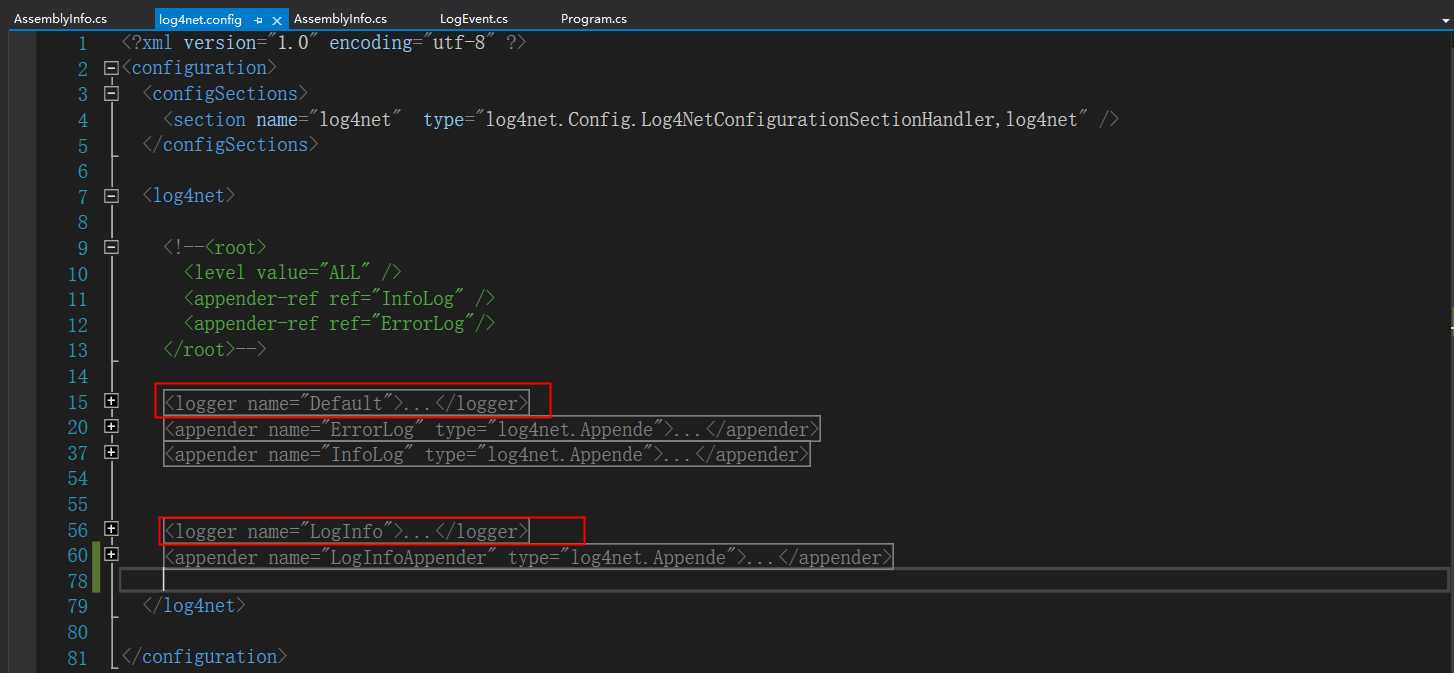
Task: Collapse the log4net element at line 7
Action: tap(111, 196)
